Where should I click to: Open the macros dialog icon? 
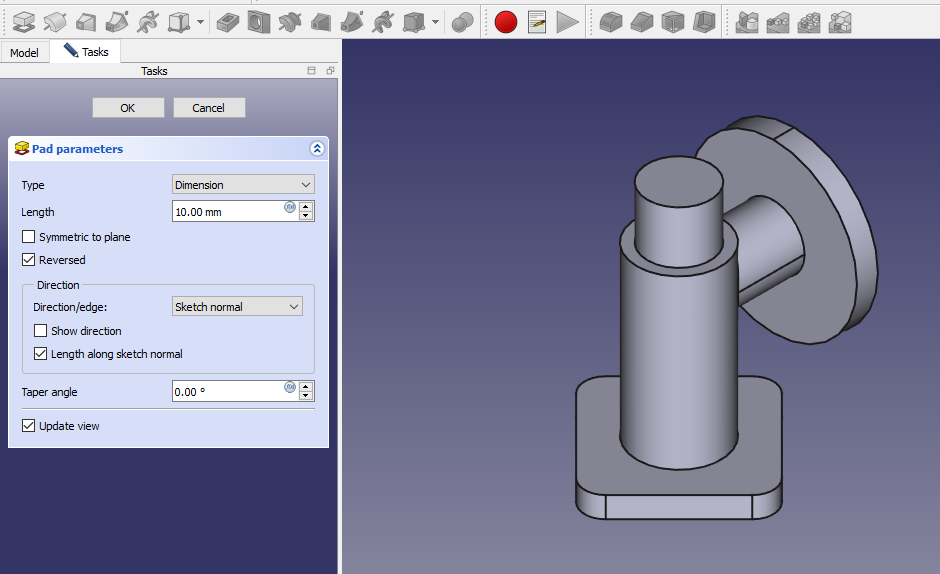537,21
